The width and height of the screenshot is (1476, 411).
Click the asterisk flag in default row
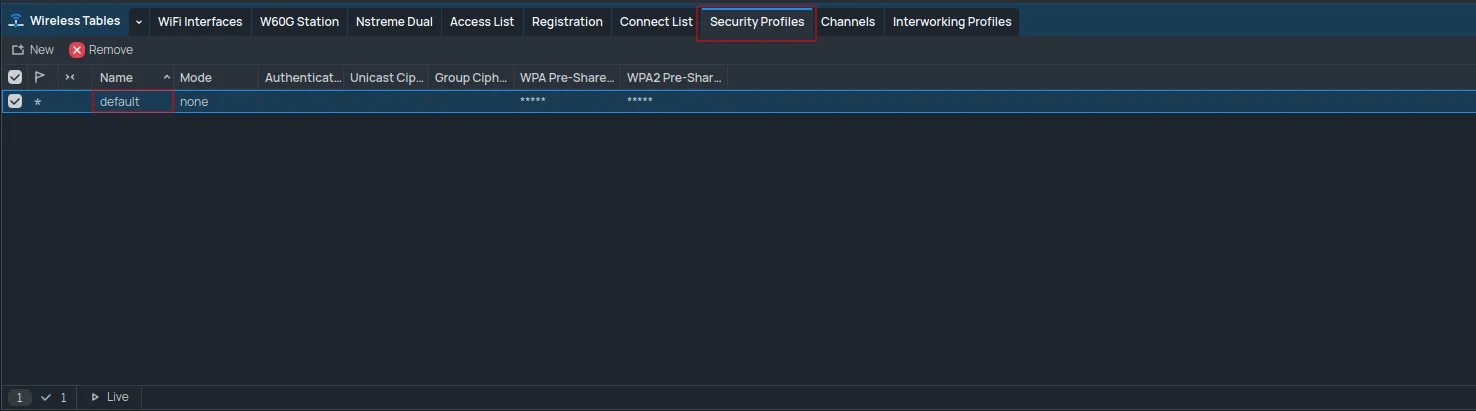click(38, 102)
